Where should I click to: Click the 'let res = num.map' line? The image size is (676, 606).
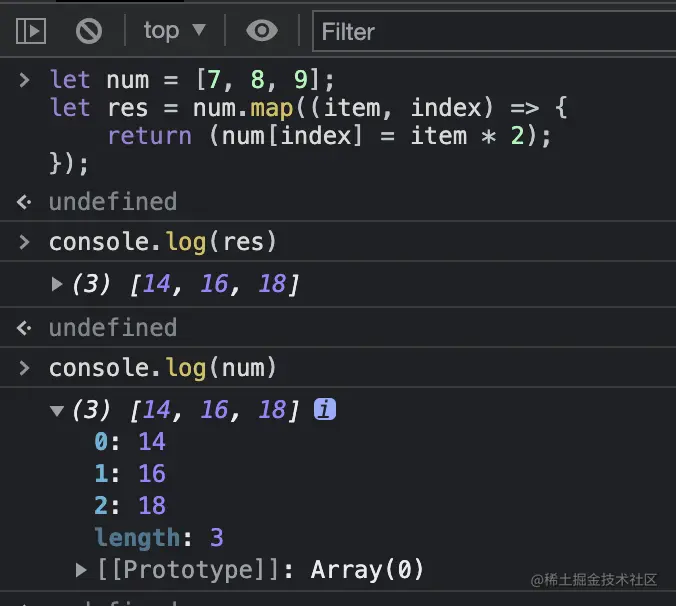pyautogui.click(x=308, y=108)
